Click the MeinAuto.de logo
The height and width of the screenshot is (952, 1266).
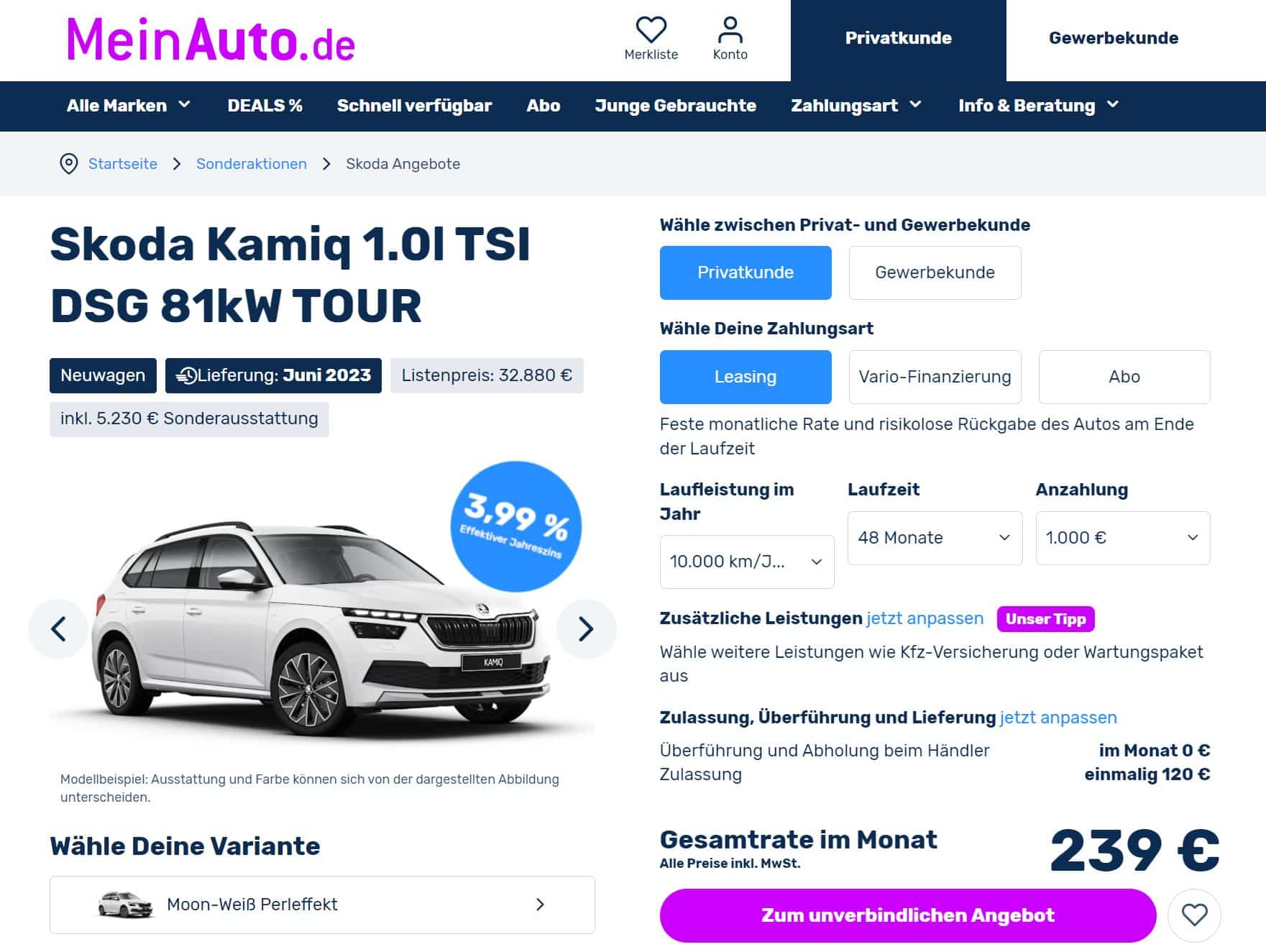pos(211,40)
